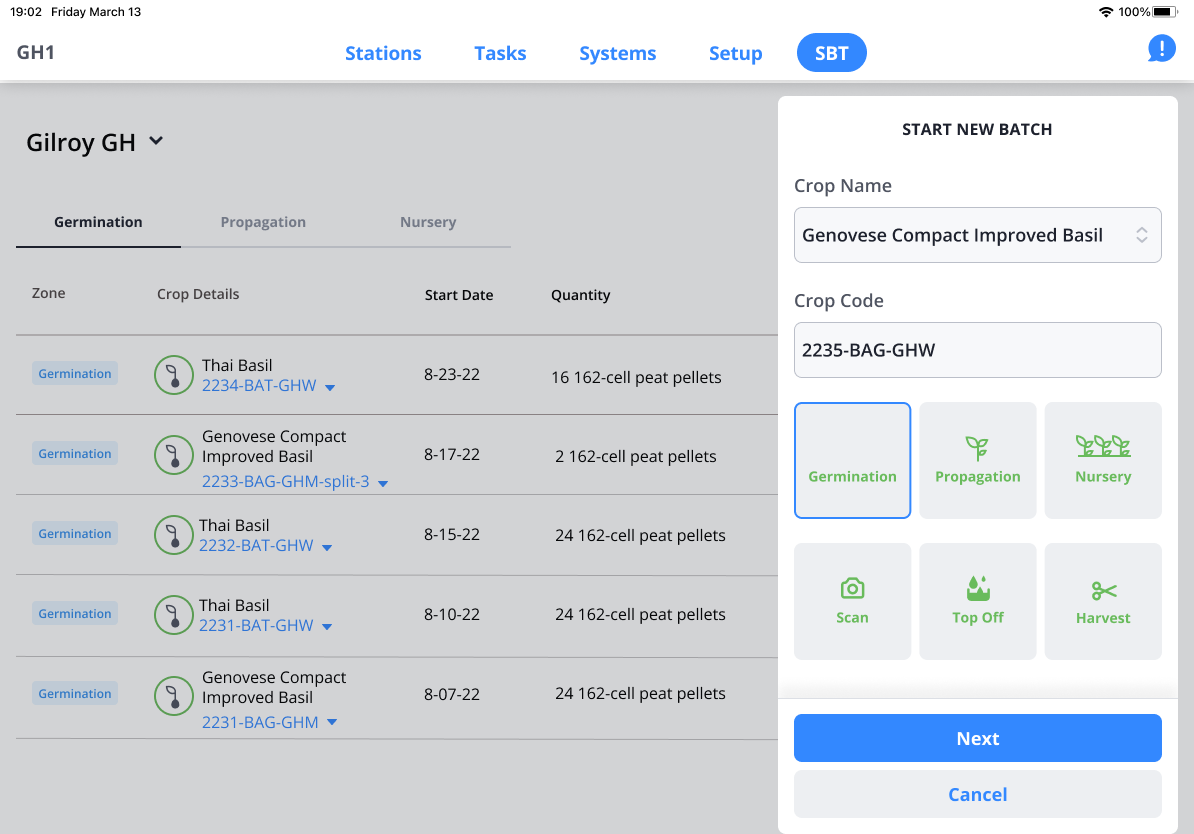Open the alert notification bubble icon
The image size is (1194, 834).
coord(1161,48)
